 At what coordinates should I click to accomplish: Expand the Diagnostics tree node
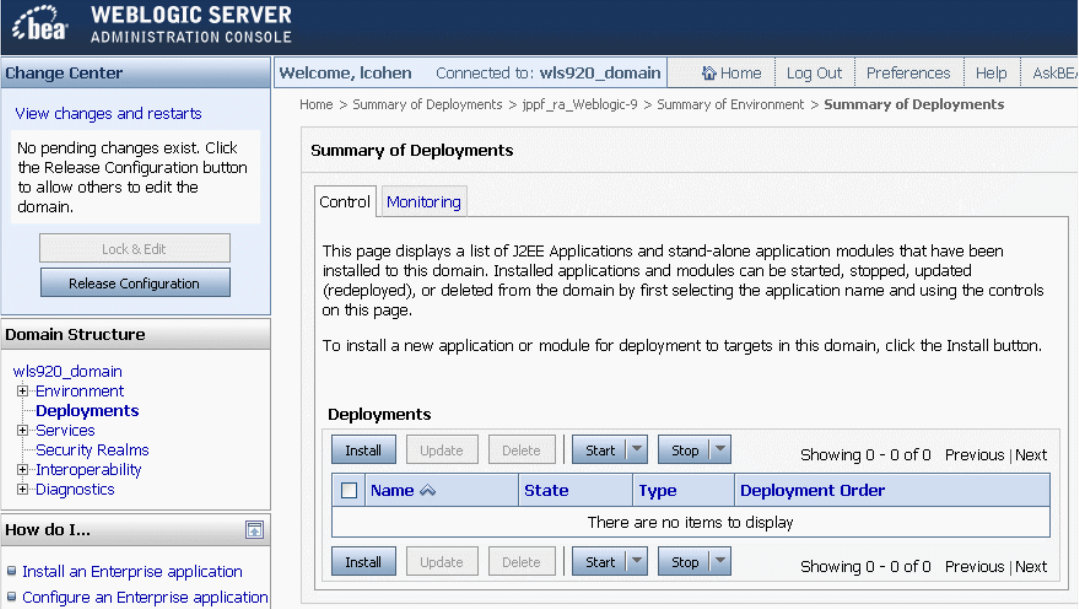[23, 489]
